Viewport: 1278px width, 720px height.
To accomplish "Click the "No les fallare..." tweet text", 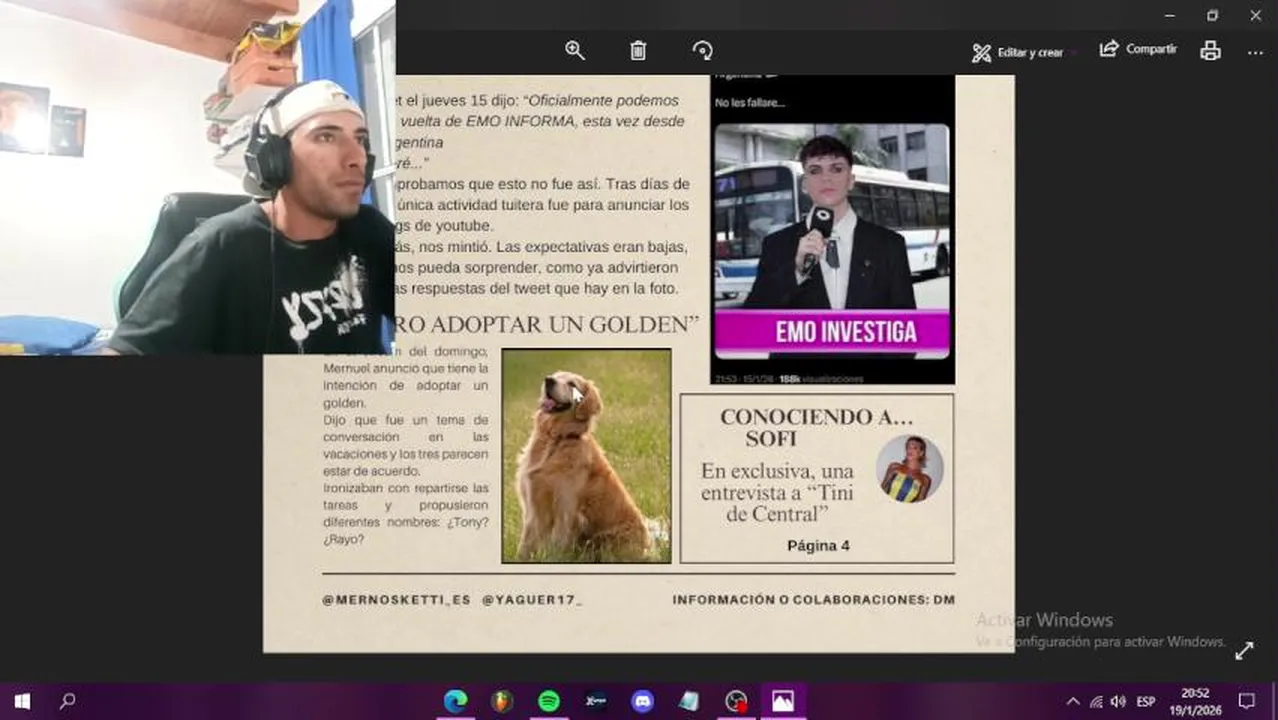I will click(750, 102).
